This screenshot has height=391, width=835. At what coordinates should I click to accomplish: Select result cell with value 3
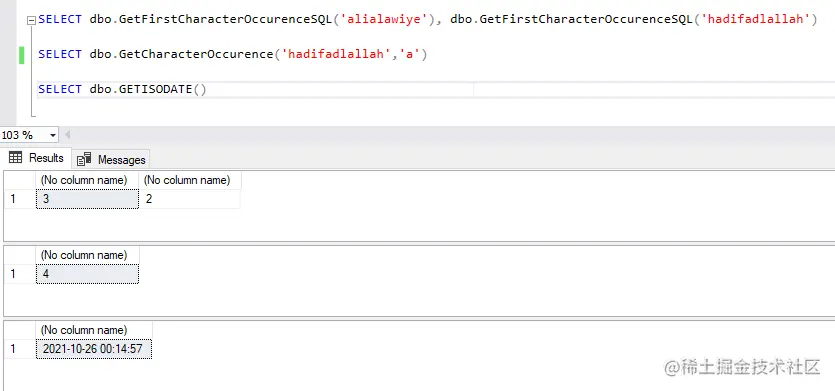(x=87, y=199)
